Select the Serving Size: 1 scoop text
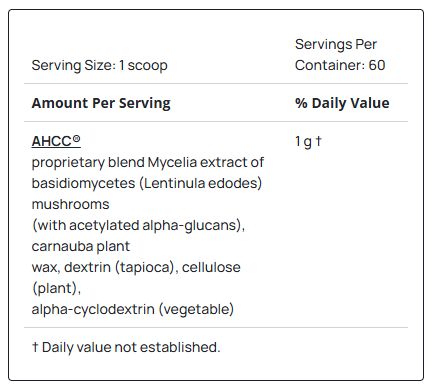 pyautogui.click(x=99, y=65)
